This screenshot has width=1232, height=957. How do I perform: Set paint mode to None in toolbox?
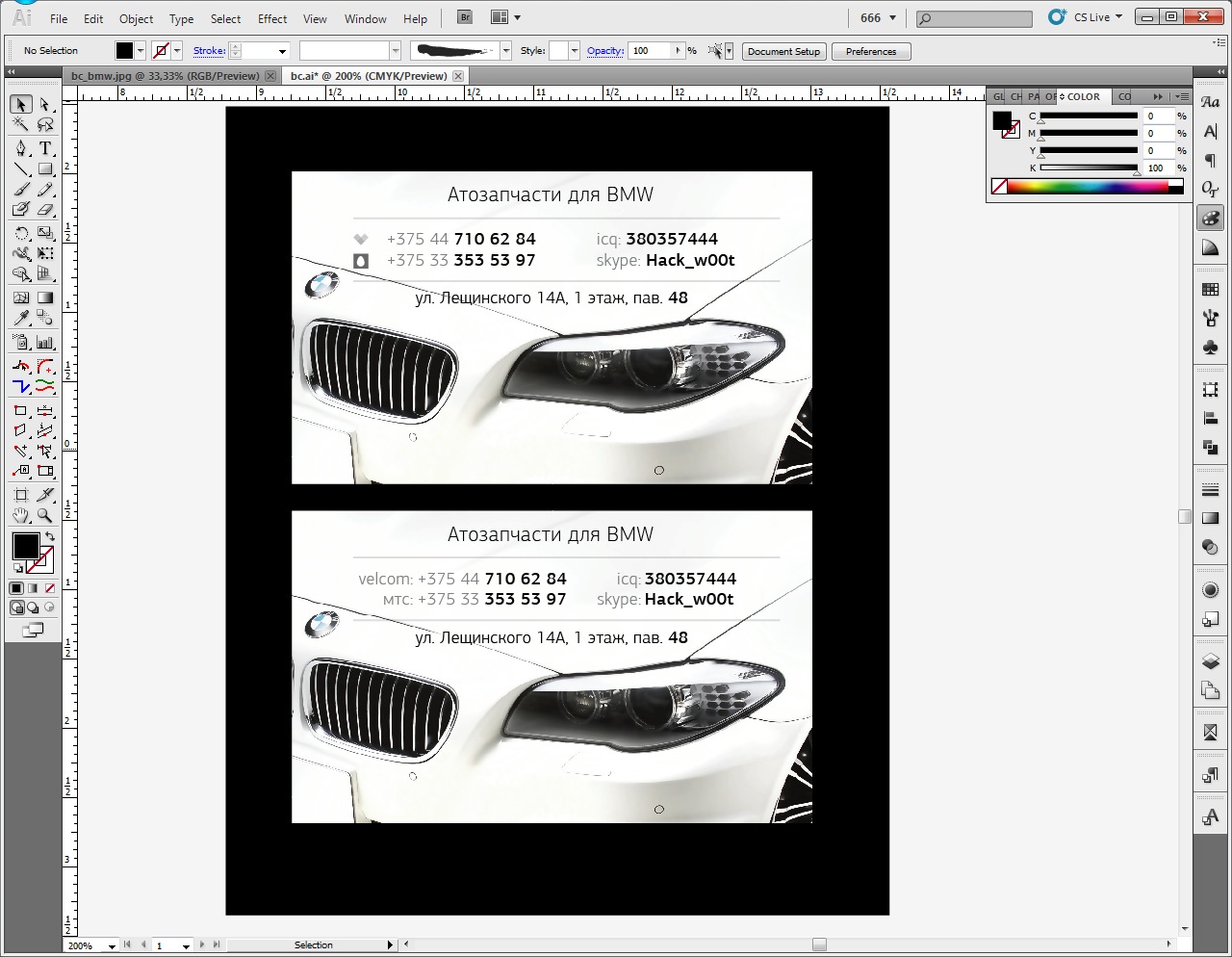tap(50, 588)
